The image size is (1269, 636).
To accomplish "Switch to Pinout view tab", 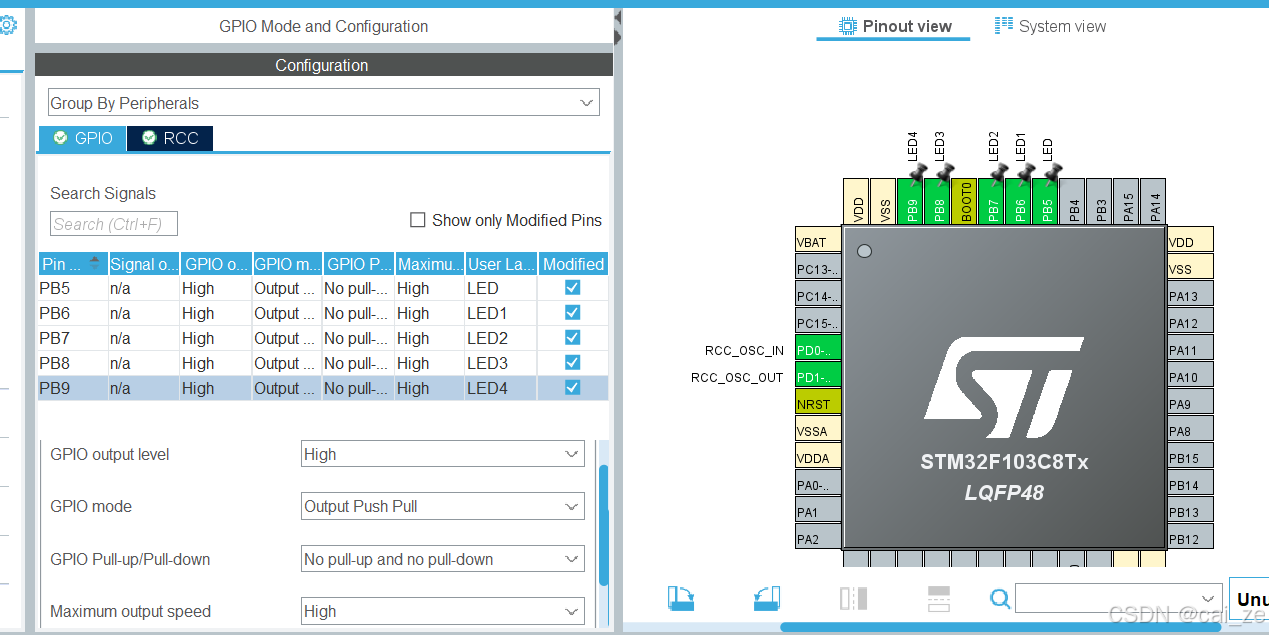I will 894,26.
